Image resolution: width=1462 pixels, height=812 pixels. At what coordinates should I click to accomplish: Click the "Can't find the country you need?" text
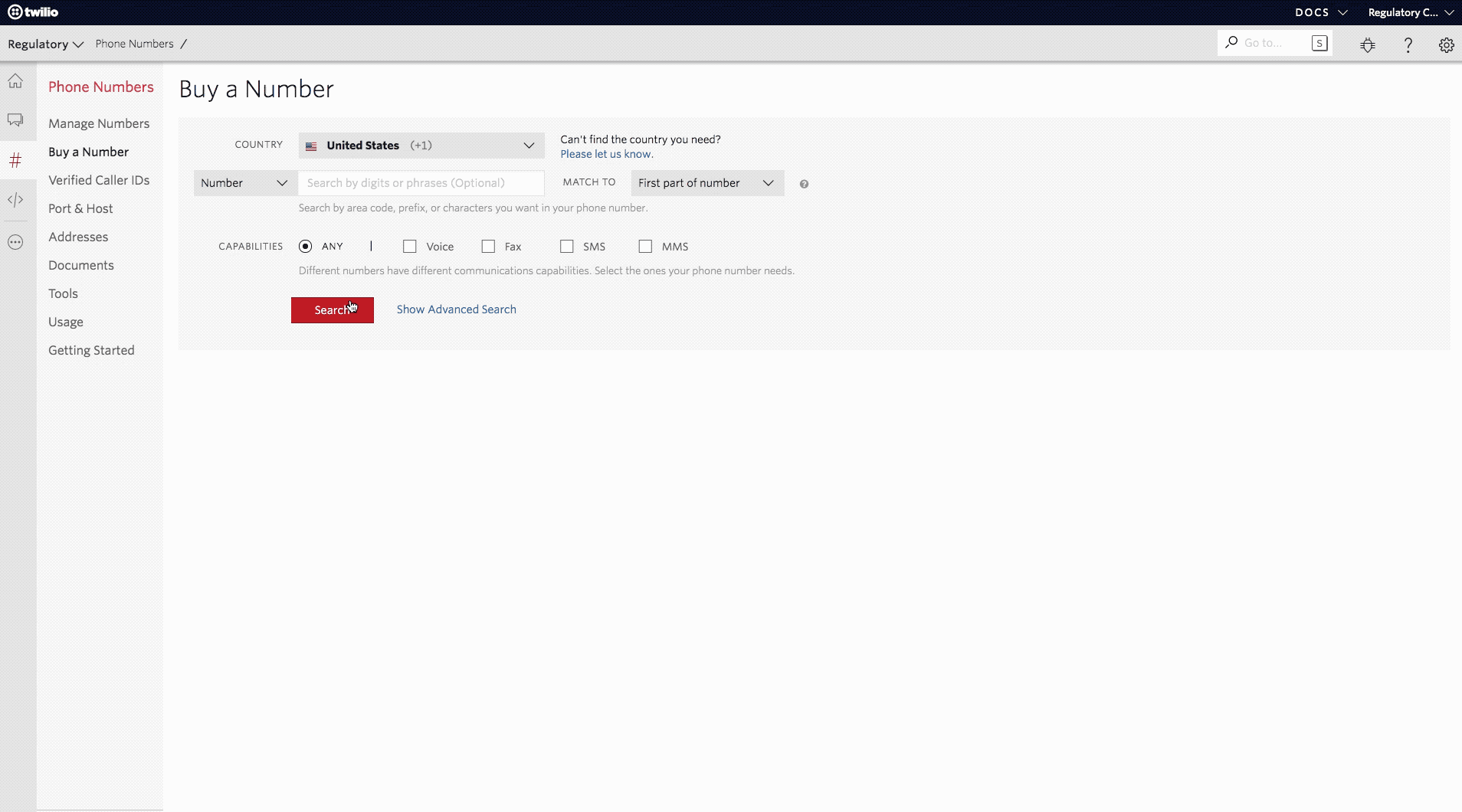[641, 139]
